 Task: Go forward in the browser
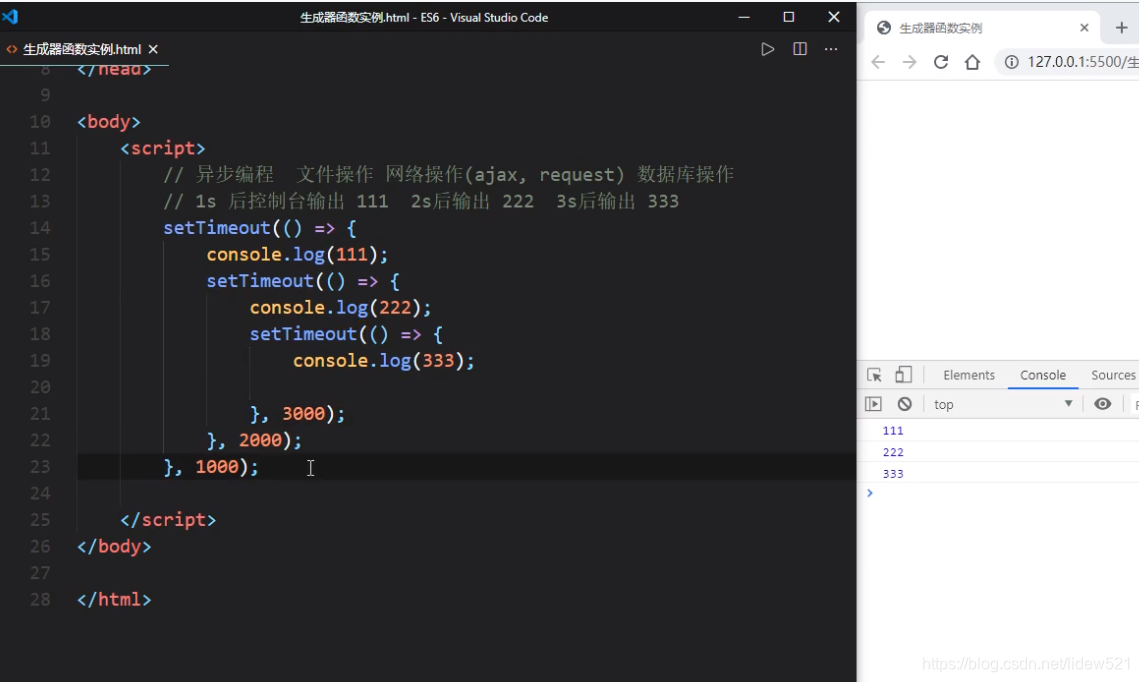tap(909, 62)
